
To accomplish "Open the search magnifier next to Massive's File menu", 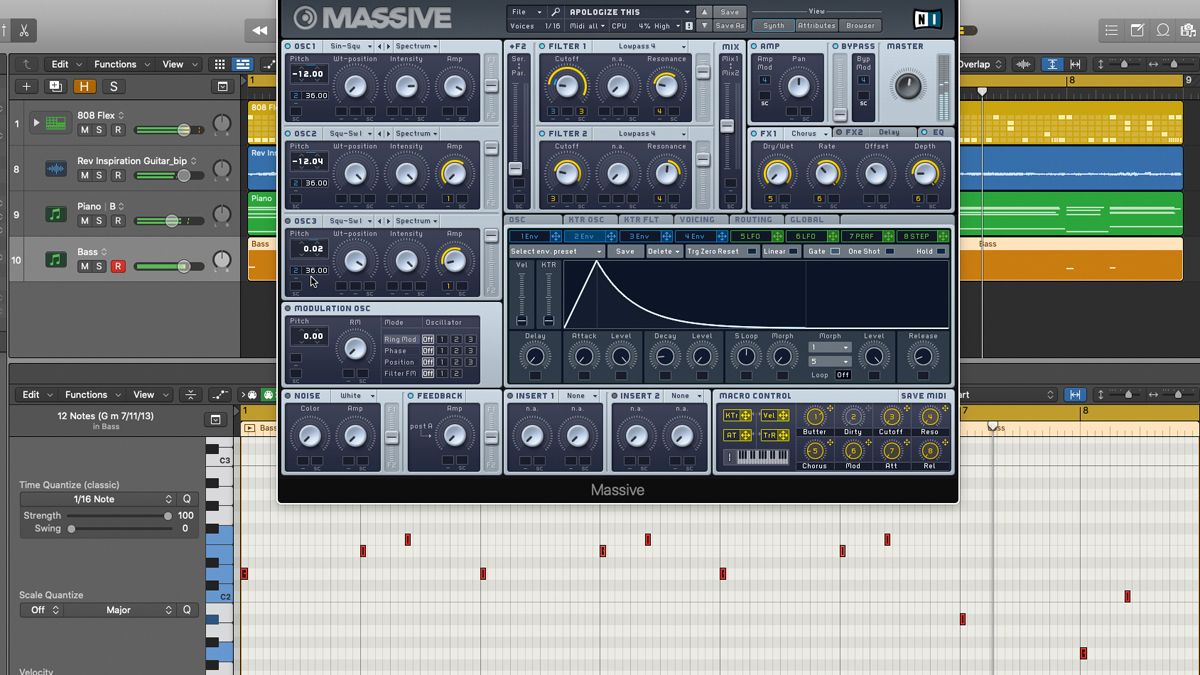I will coord(554,11).
